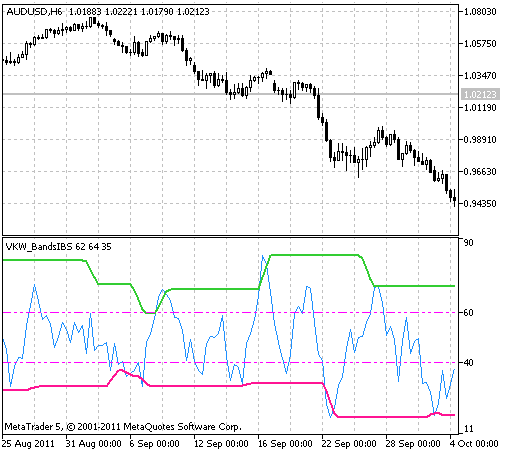Click the 1.08030 price scale label
This screenshot has width=511, height=455.
click(x=480, y=12)
